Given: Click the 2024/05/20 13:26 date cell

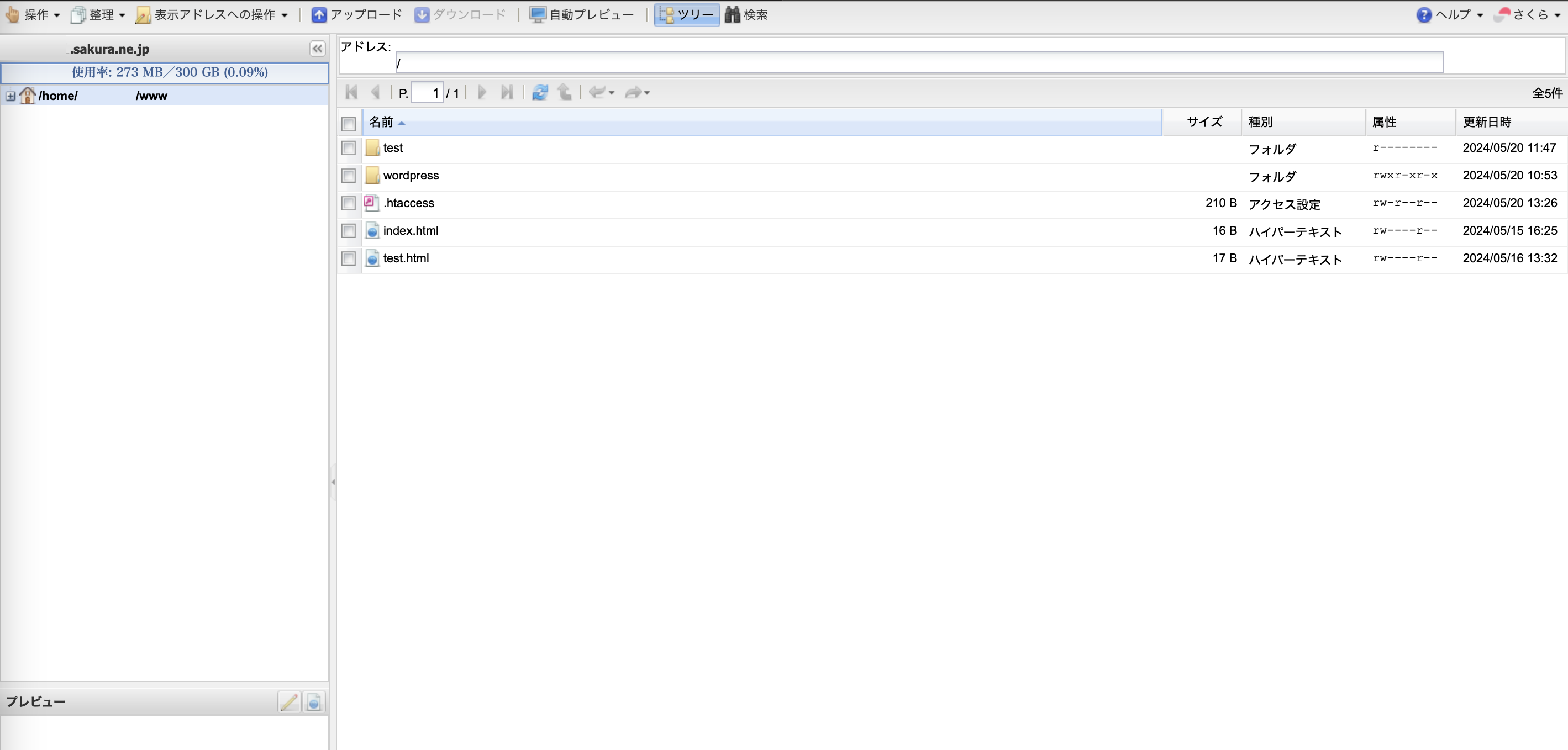Looking at the screenshot, I should pyautogui.click(x=1509, y=203).
